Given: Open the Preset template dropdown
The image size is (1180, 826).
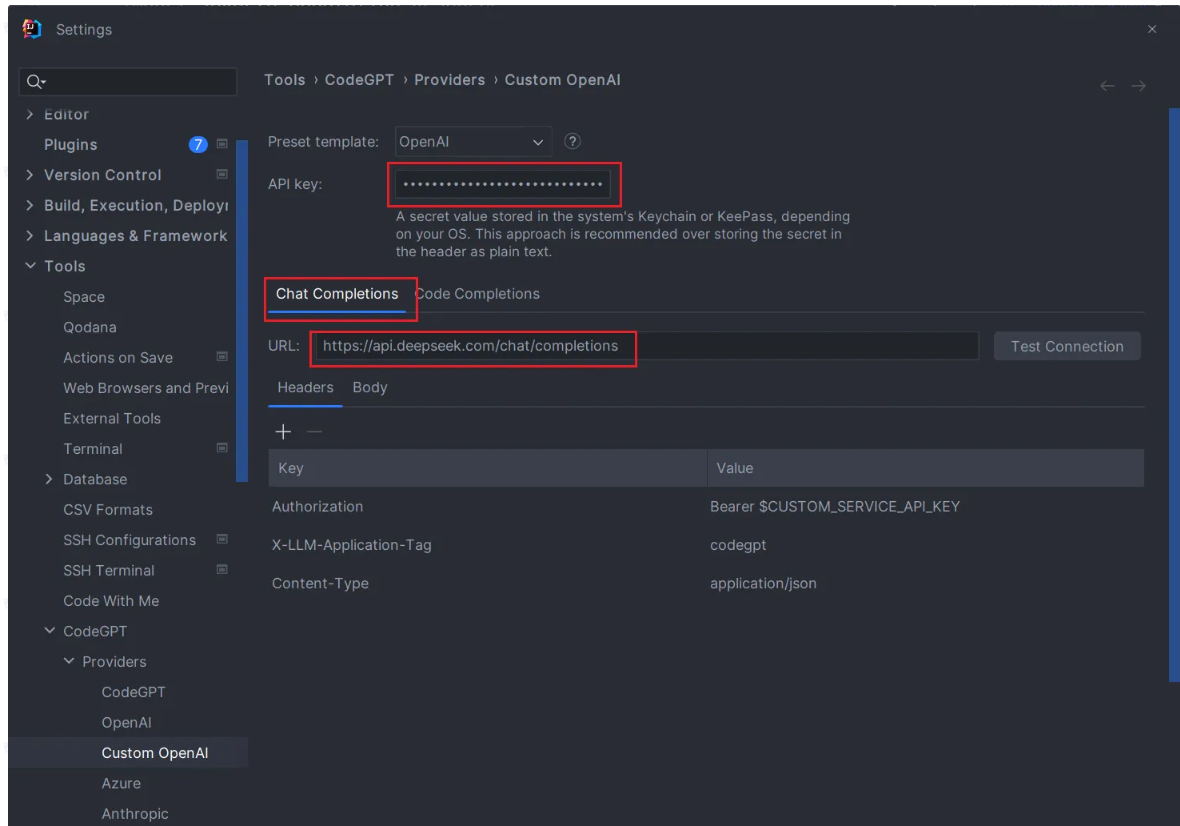Looking at the screenshot, I should click(x=473, y=141).
